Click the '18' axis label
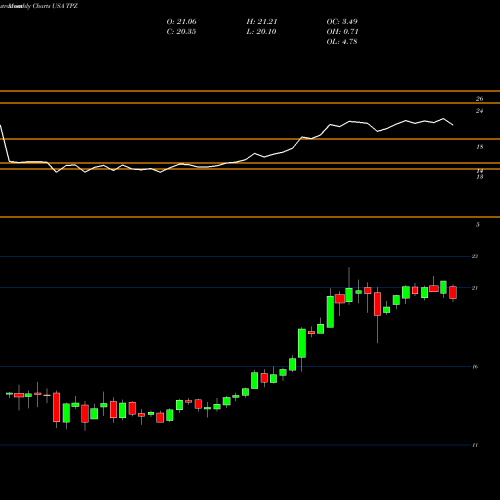Screen dimensions: 500x500 480,147
